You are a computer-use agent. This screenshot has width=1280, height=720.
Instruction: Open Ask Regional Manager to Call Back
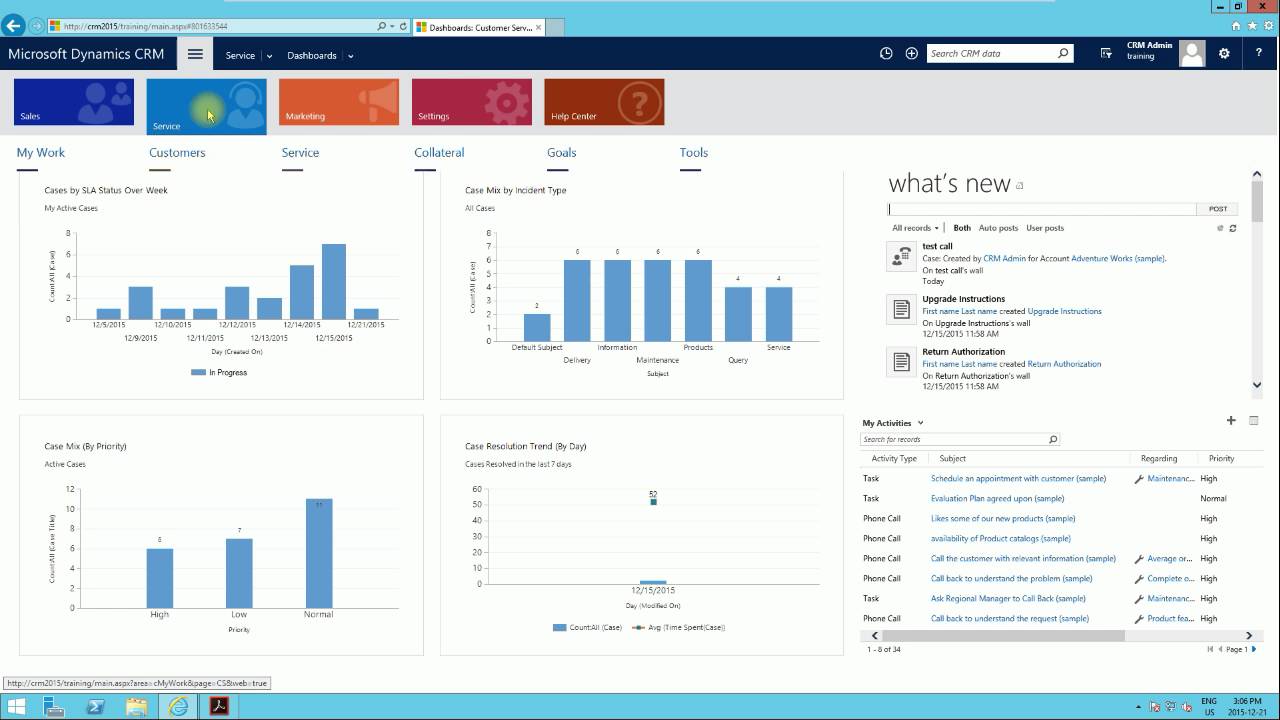tap(1008, 598)
